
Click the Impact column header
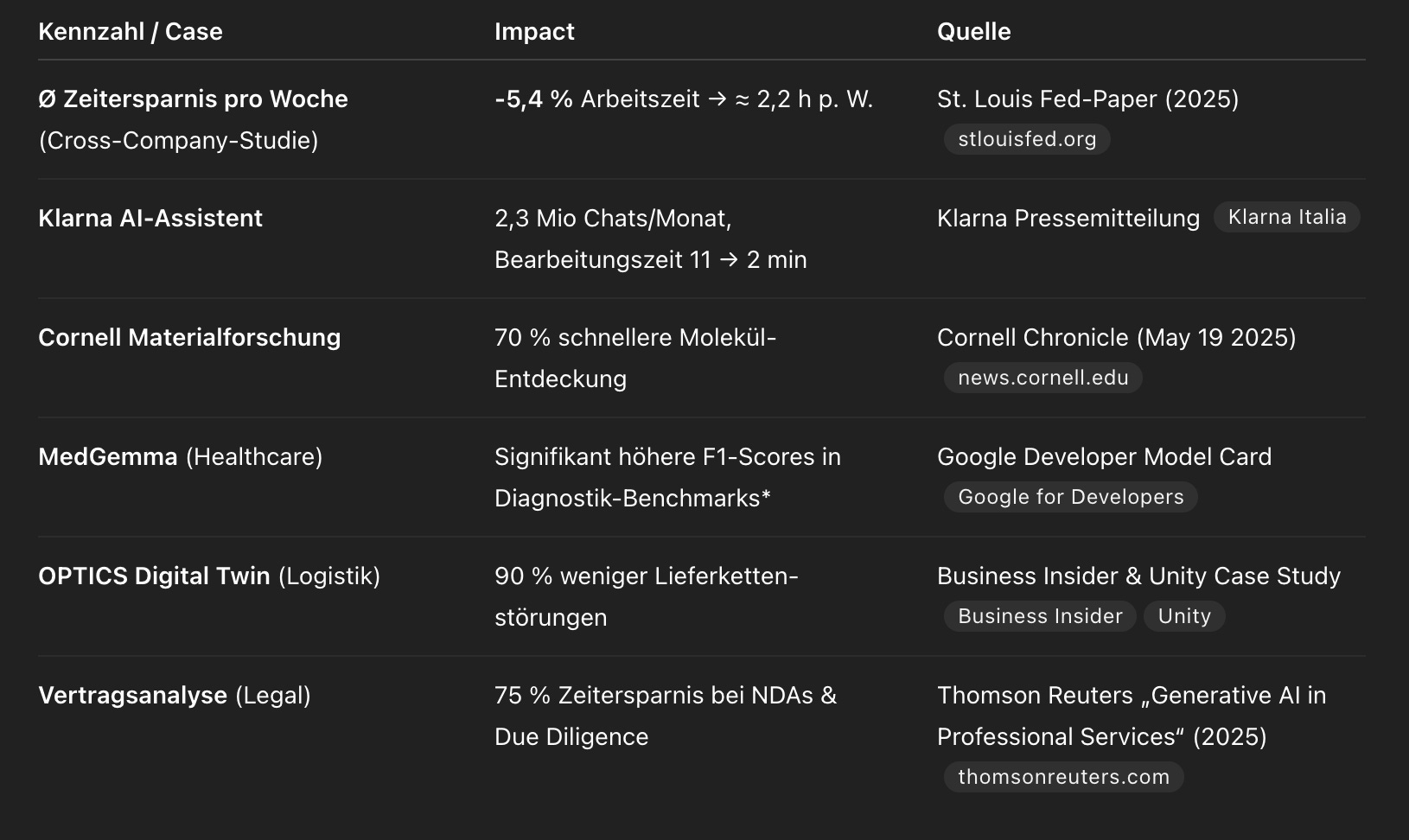[x=534, y=32]
